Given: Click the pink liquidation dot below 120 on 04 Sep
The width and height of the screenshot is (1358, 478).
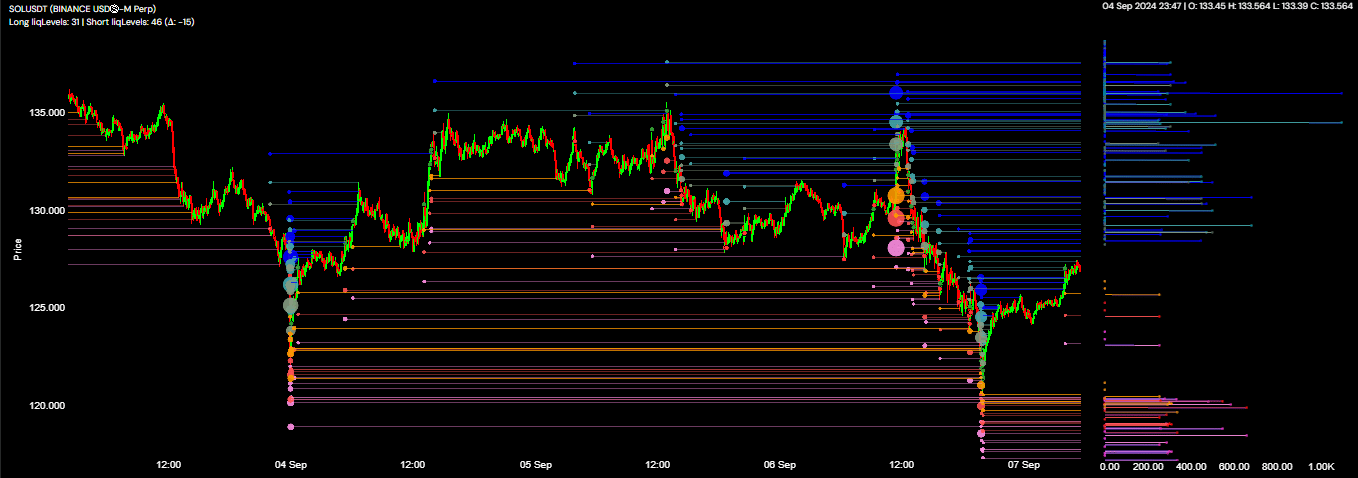Looking at the screenshot, I should point(291,427).
